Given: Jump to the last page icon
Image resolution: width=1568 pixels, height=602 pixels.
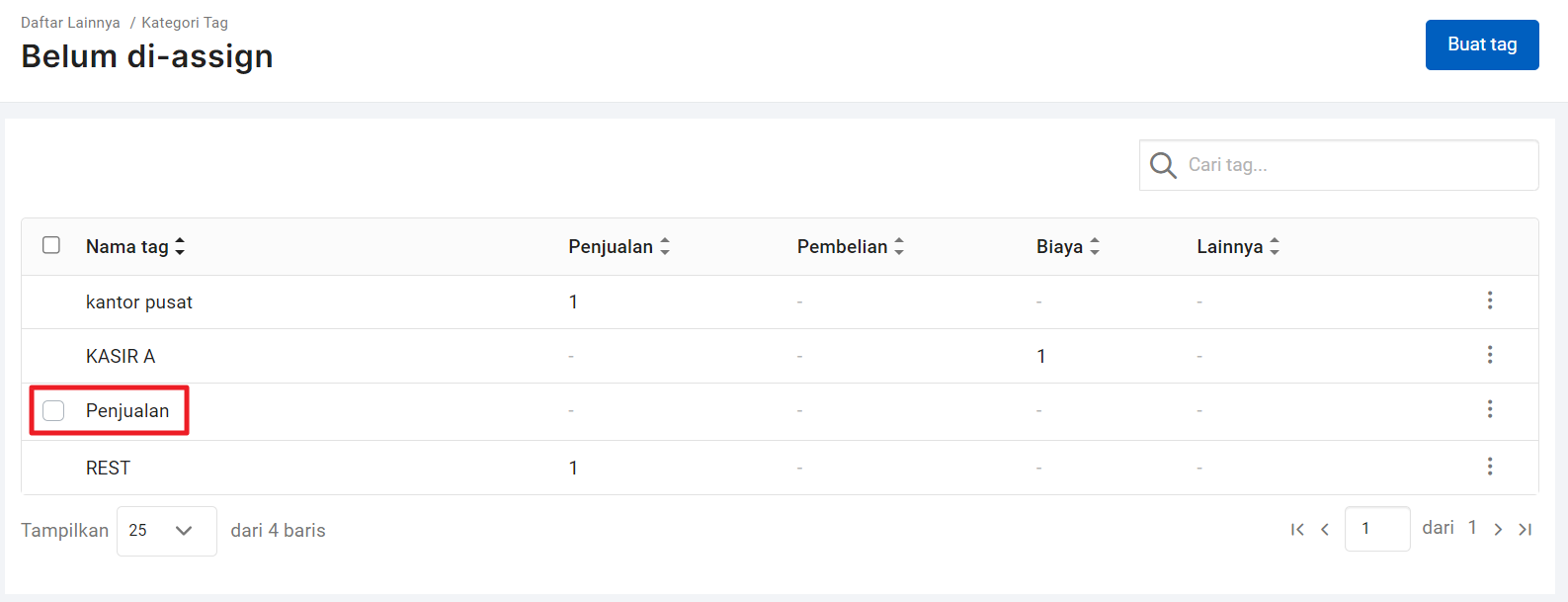Looking at the screenshot, I should pos(1526,530).
